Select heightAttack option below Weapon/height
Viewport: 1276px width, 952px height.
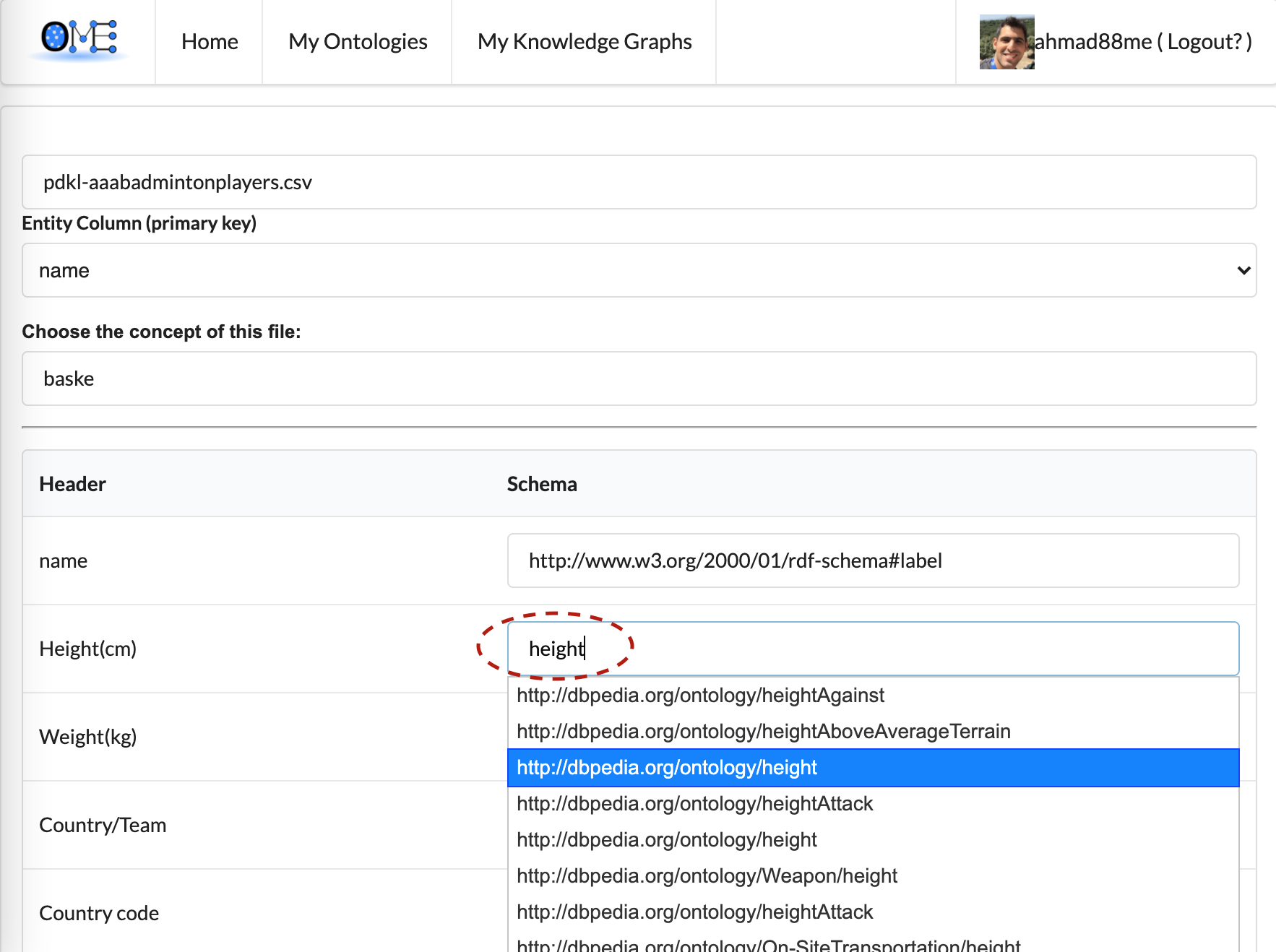694,912
